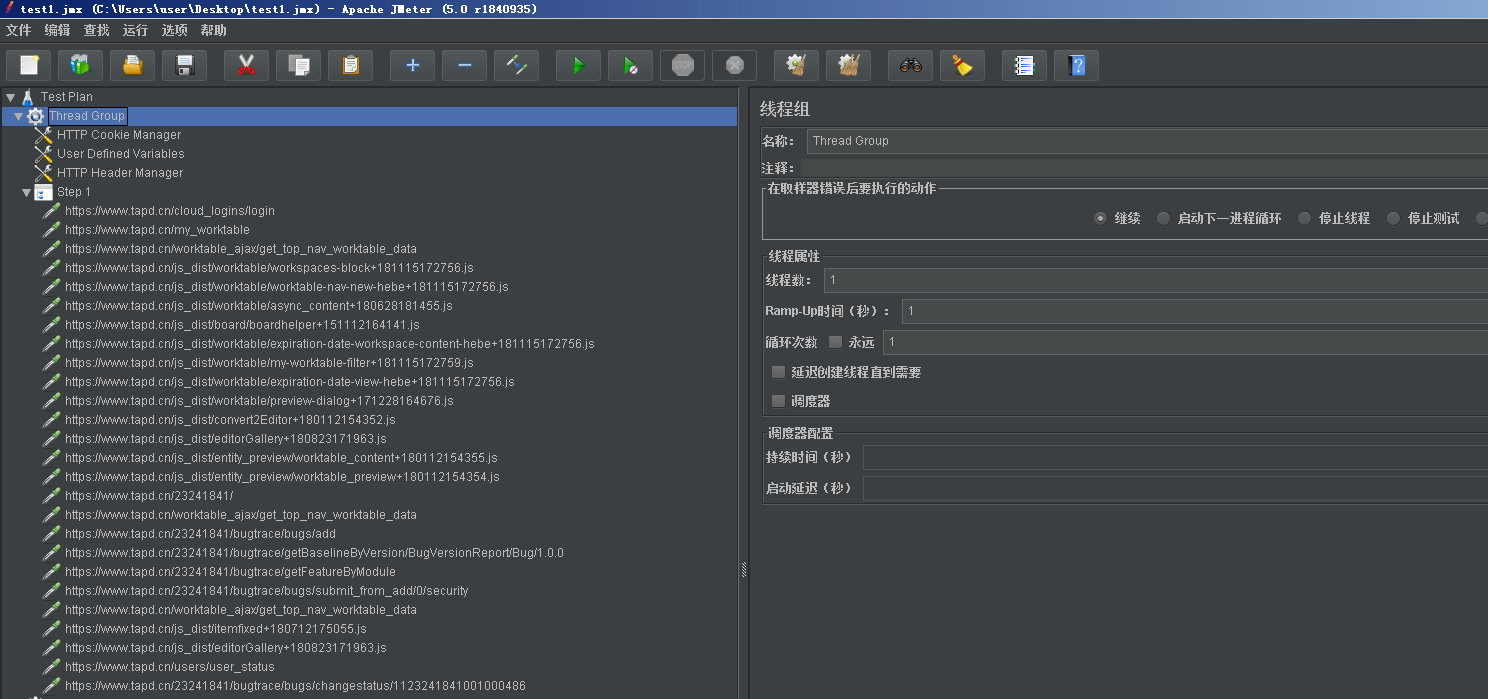The image size is (1488, 699).
Task: Click the HTTP Cookie Manager wrench icon
Action: coord(43,135)
